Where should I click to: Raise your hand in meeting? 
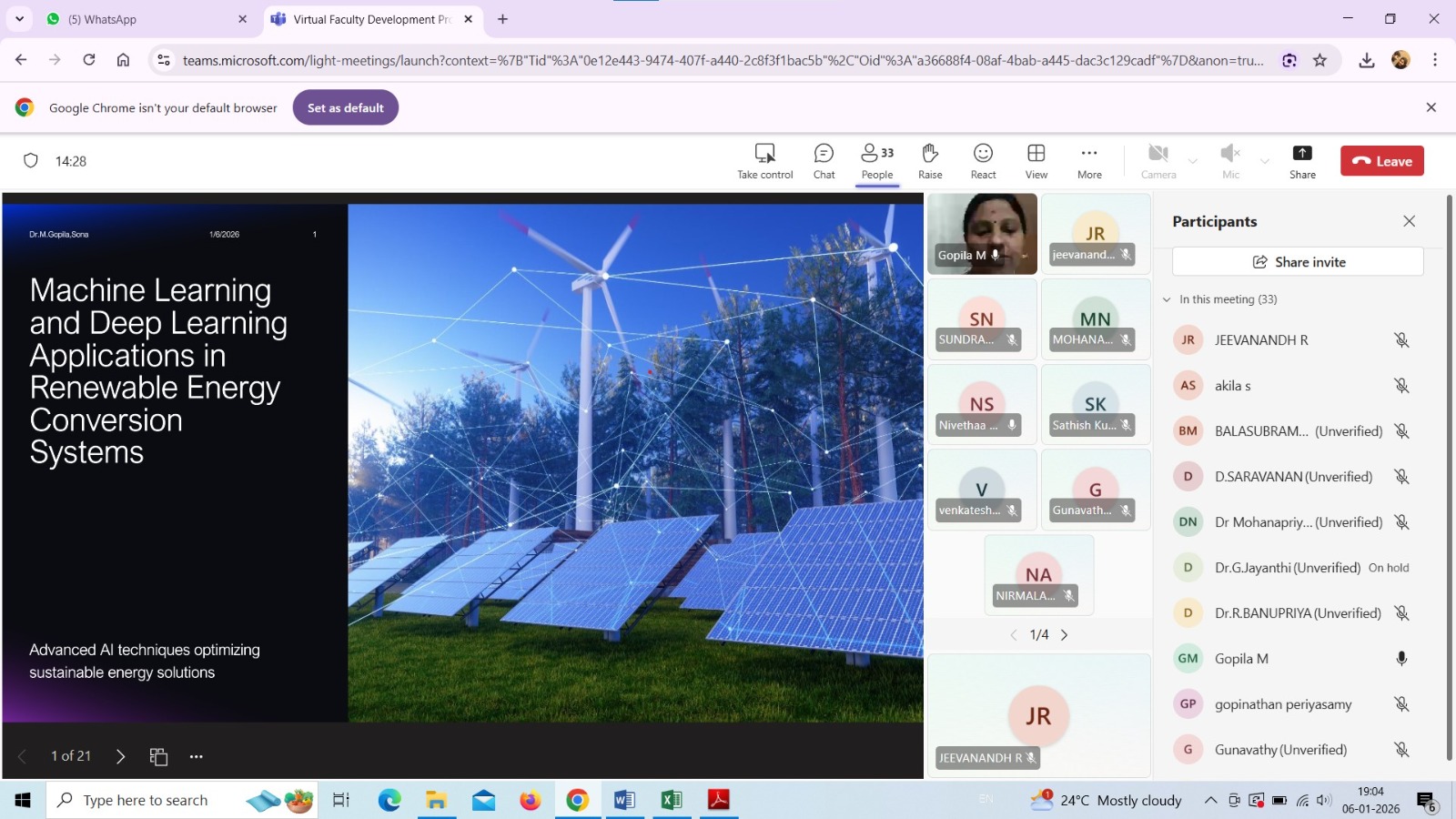(929, 161)
